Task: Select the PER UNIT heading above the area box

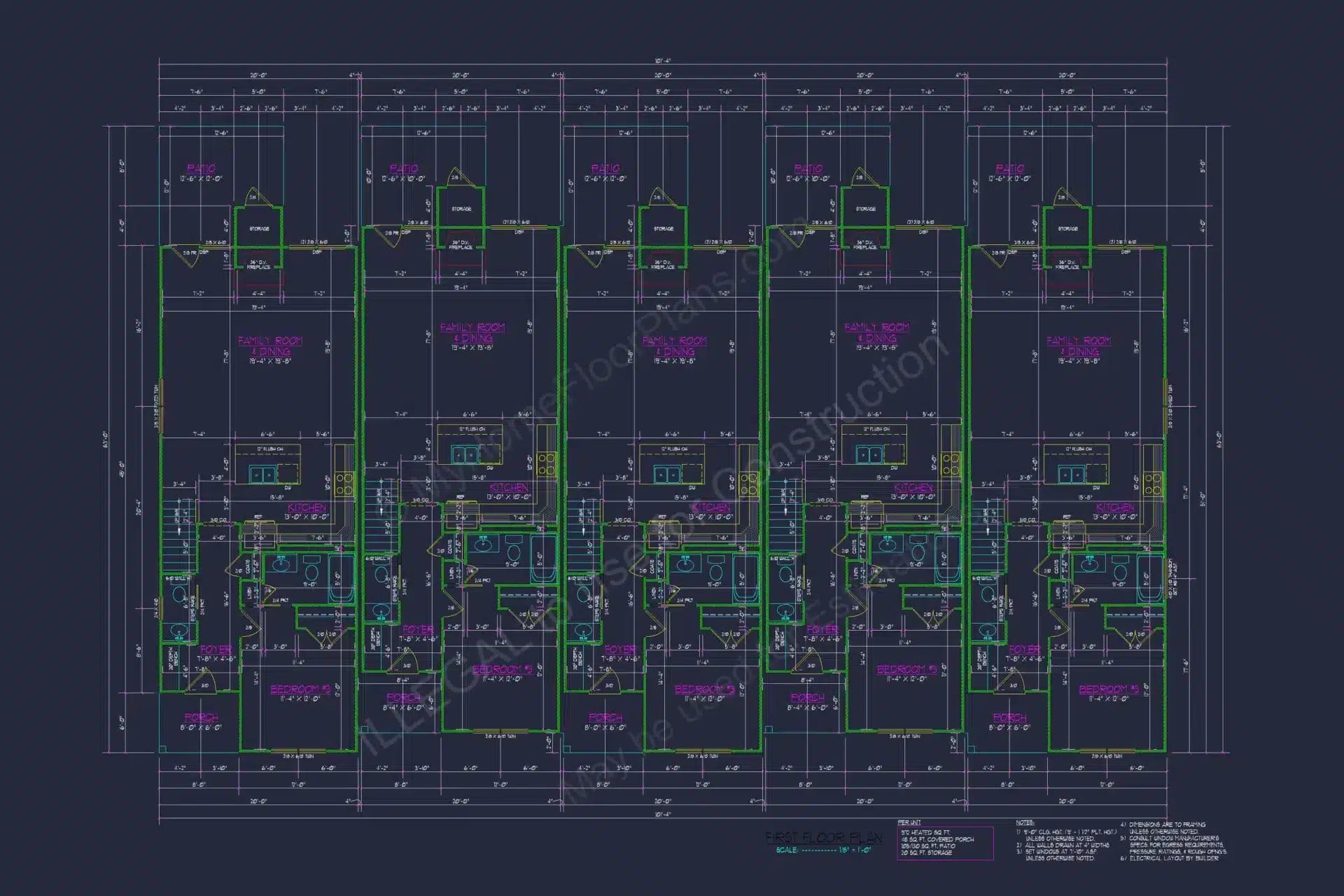Action: (x=909, y=822)
